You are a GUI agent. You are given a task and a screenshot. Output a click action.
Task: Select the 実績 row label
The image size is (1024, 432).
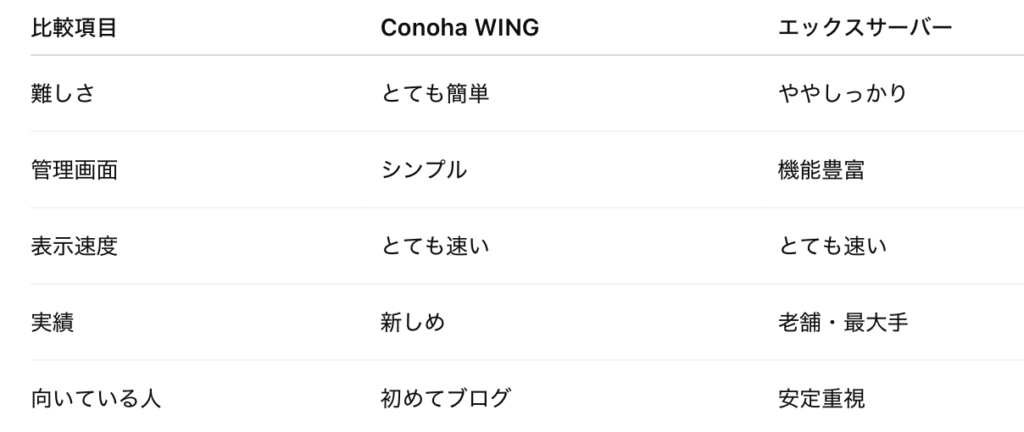tap(52, 322)
